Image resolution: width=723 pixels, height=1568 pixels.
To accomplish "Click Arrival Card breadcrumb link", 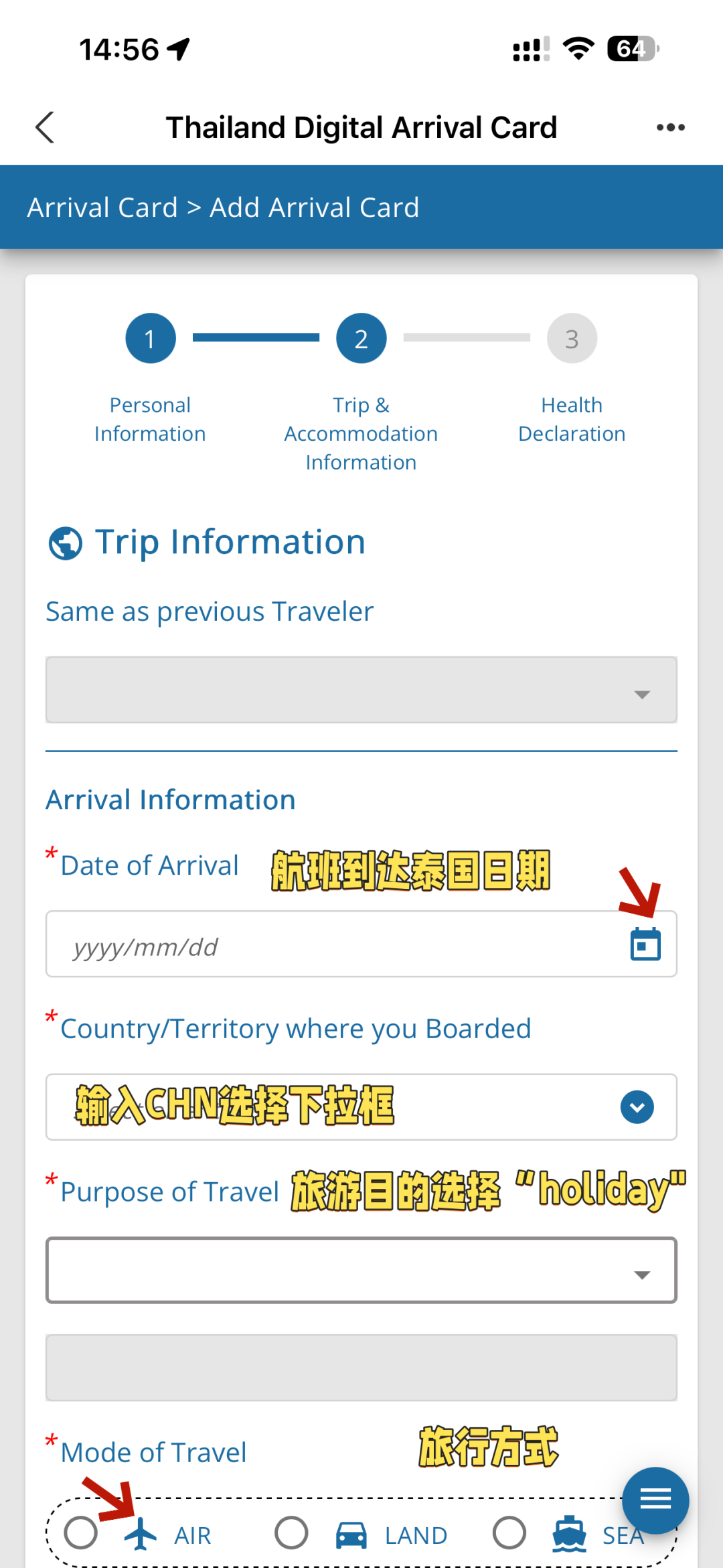I will pyautogui.click(x=102, y=208).
